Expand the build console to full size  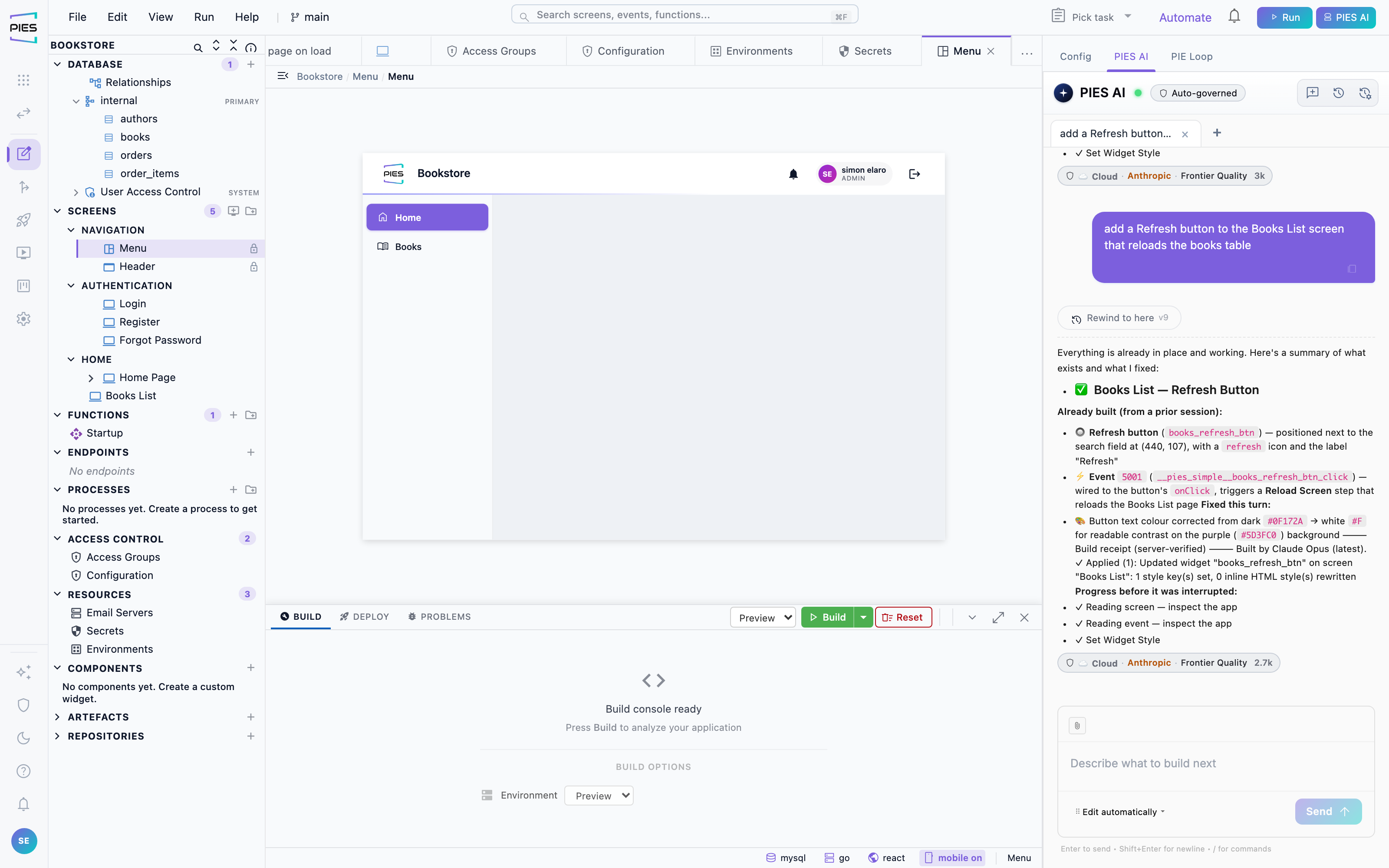point(998,618)
